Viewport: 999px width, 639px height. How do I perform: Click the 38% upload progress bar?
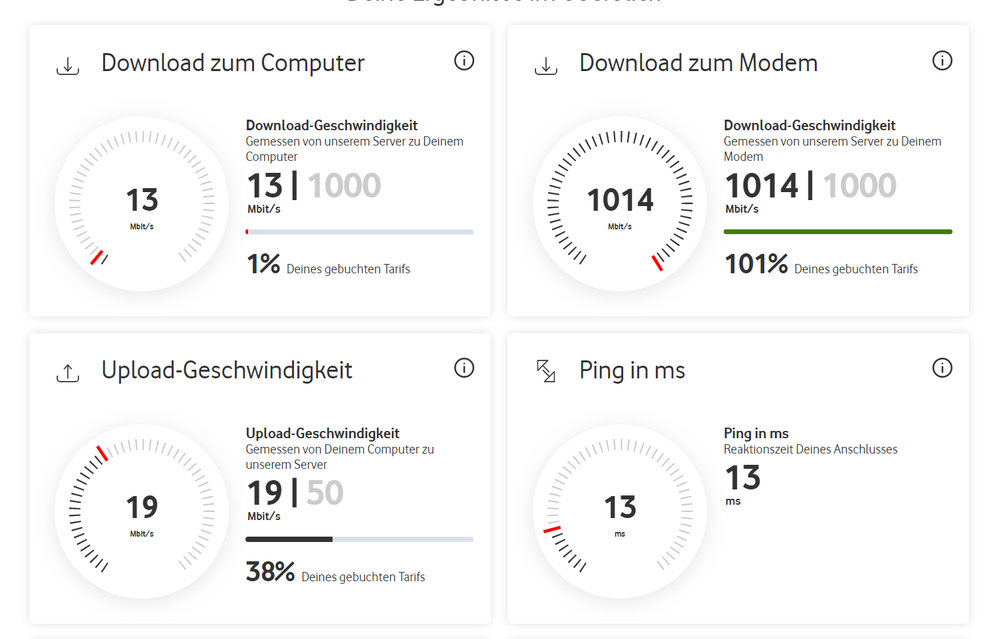click(359, 539)
